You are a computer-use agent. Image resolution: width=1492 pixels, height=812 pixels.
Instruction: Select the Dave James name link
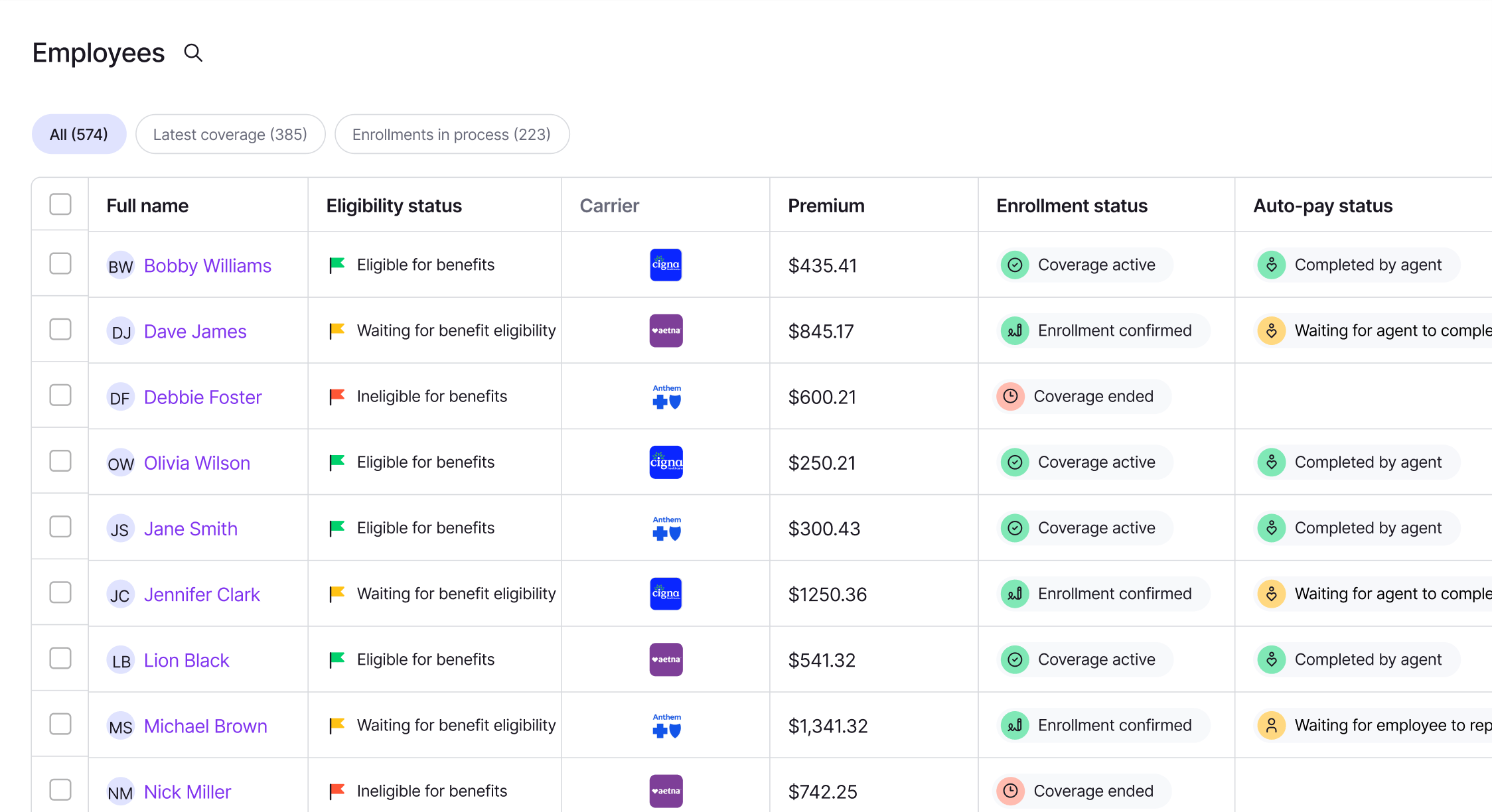pos(195,331)
